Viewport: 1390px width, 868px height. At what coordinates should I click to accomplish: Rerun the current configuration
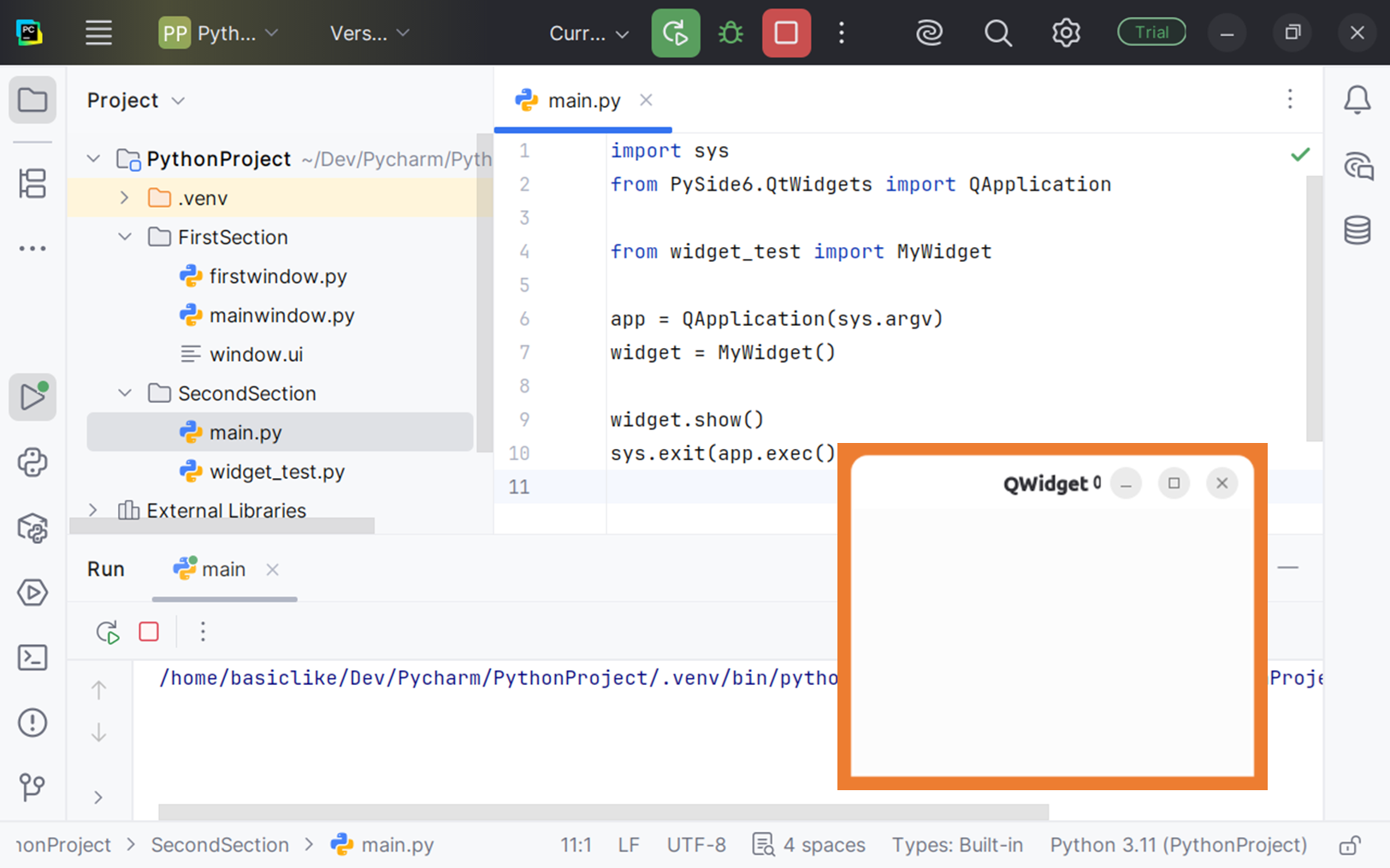675,33
